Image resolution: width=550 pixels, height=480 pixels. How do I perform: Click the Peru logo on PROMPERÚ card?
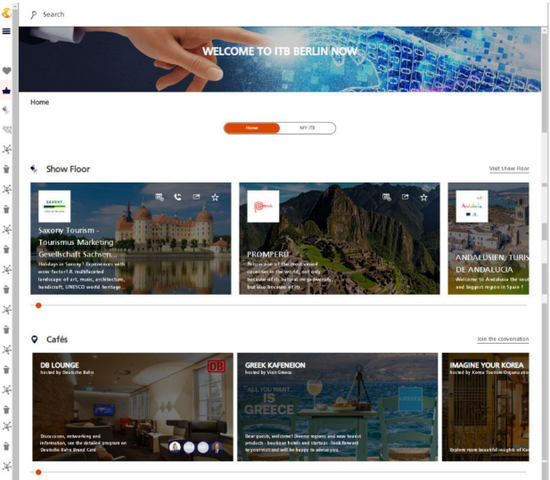tap(263, 206)
